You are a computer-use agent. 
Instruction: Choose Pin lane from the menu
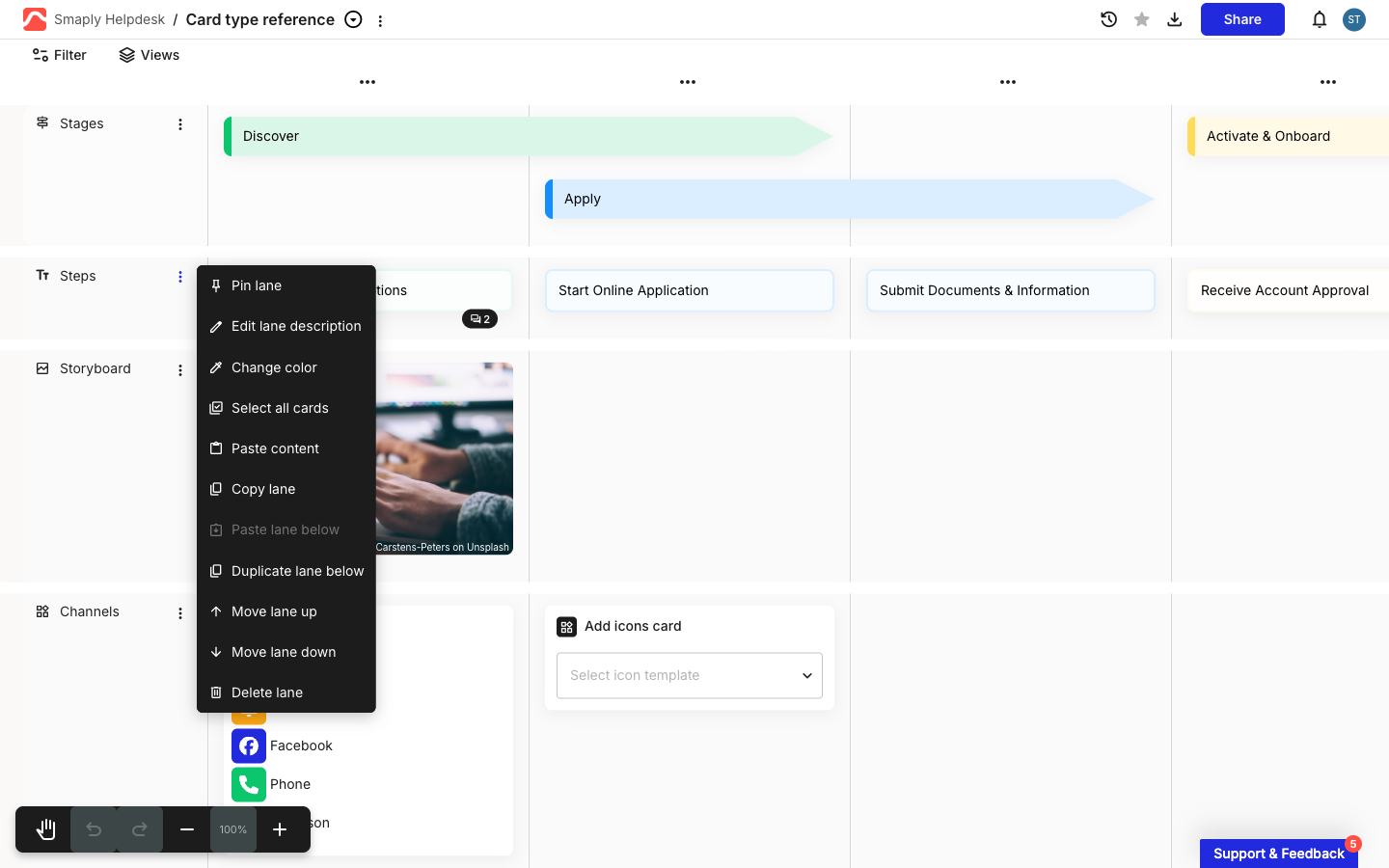tap(286, 285)
